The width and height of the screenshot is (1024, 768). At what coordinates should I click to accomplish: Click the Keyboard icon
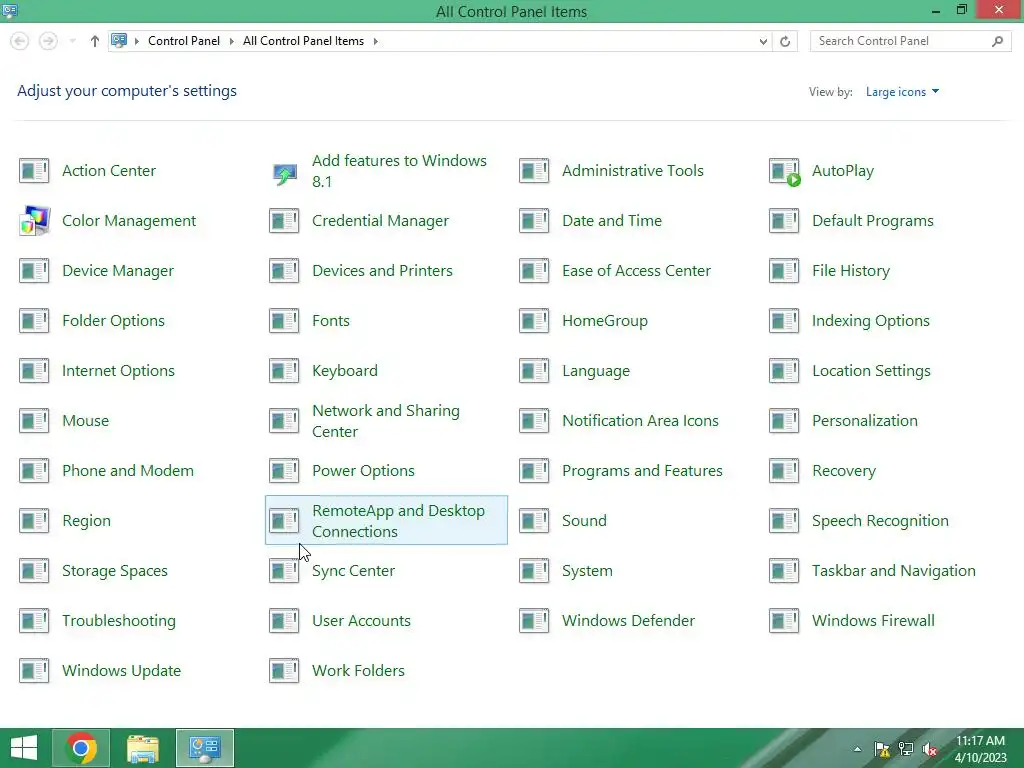click(x=284, y=371)
